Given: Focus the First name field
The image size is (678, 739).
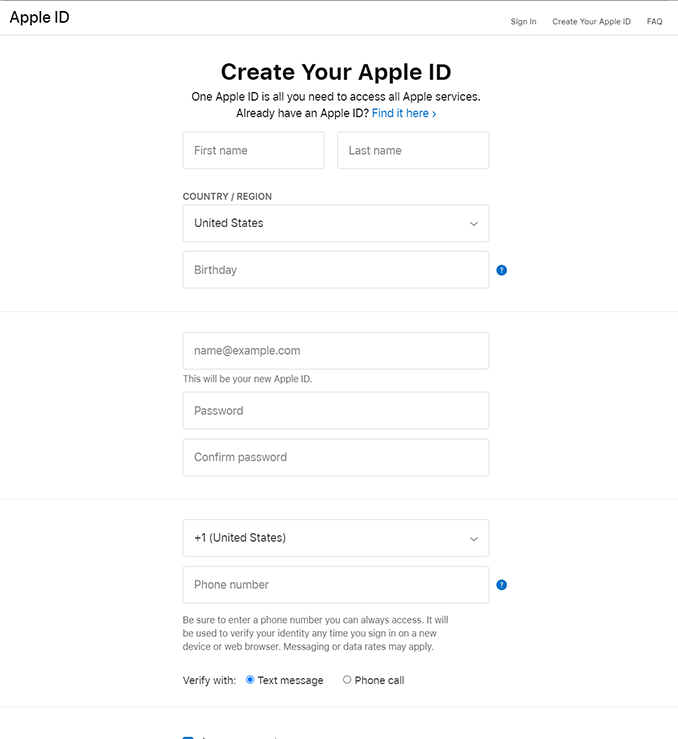Looking at the screenshot, I should tap(253, 150).
